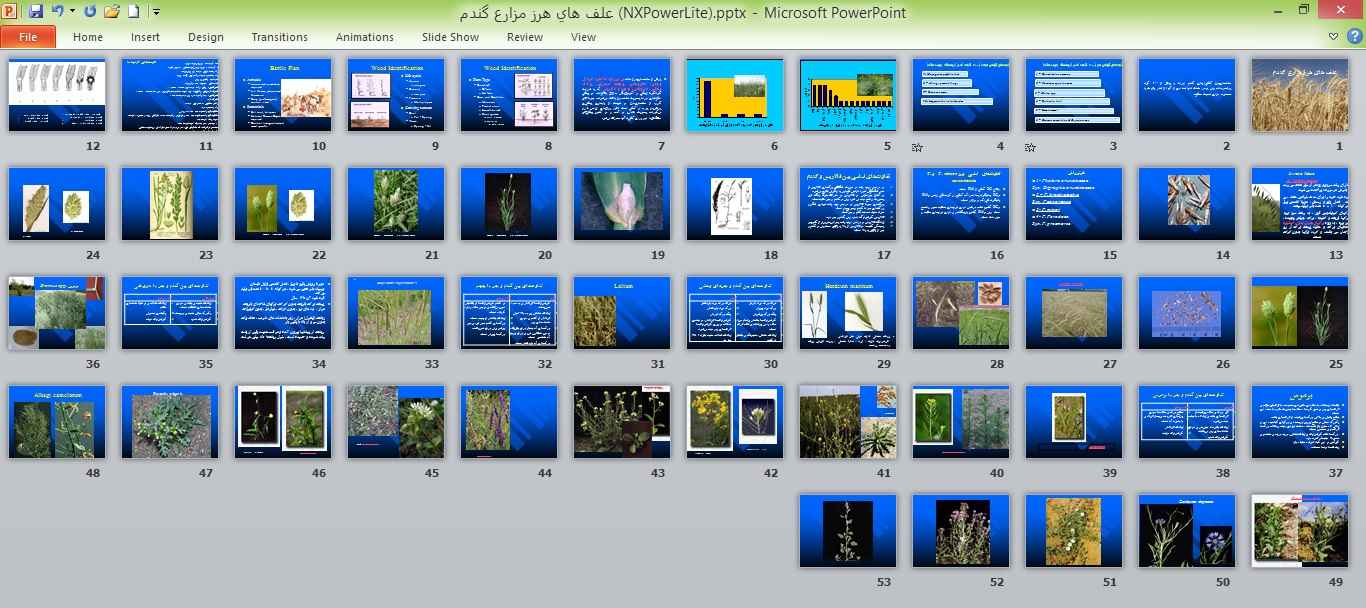This screenshot has width=1366, height=608.
Task: Open the Slide Show tab
Action: 450,37
